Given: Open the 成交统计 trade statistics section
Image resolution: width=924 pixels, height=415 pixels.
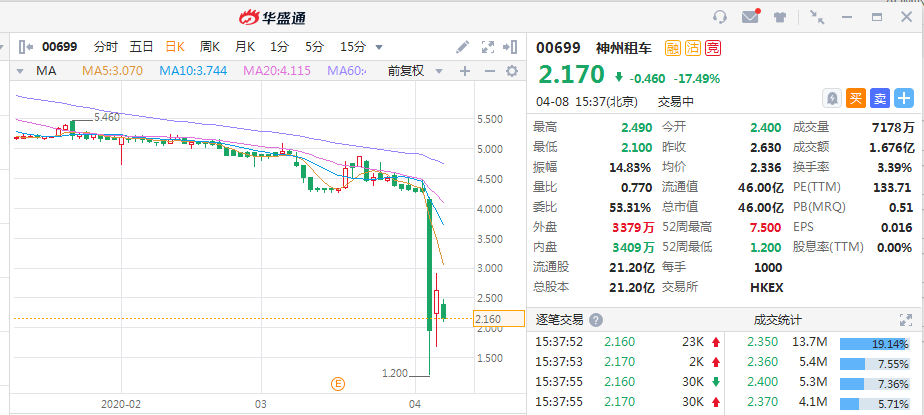Looking at the screenshot, I should 777,320.
